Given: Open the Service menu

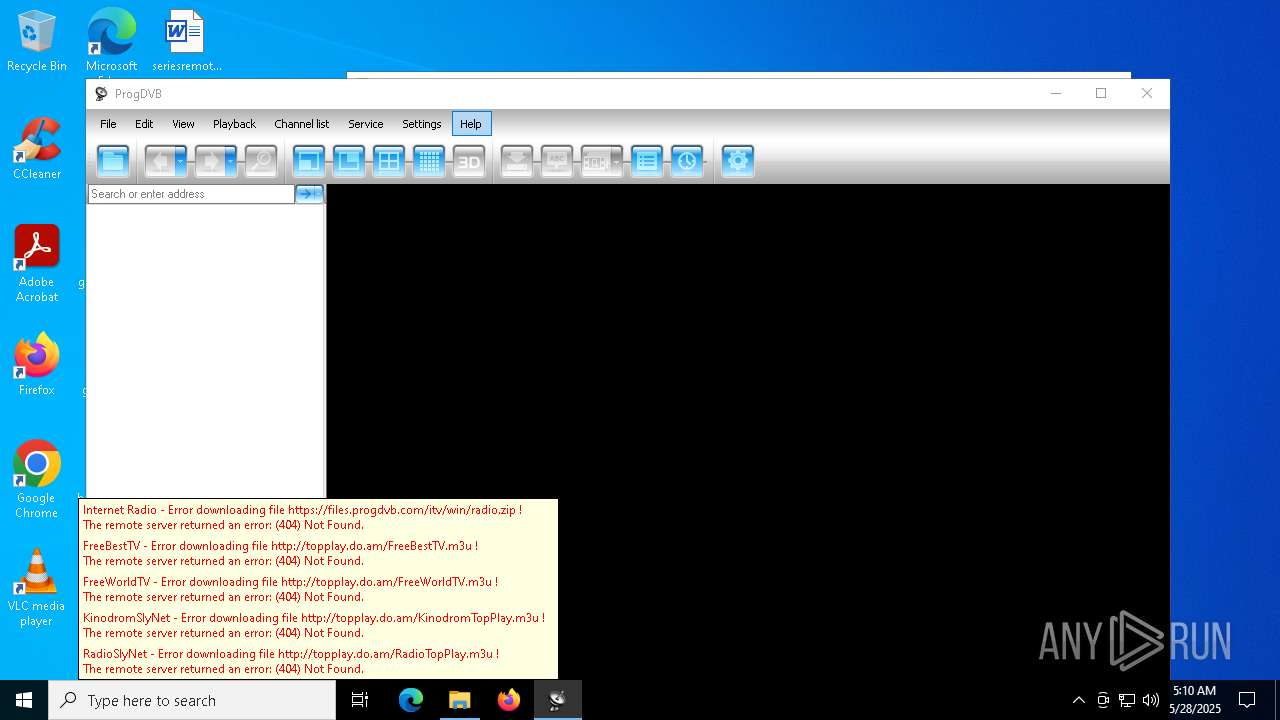Looking at the screenshot, I should pyautogui.click(x=365, y=124).
